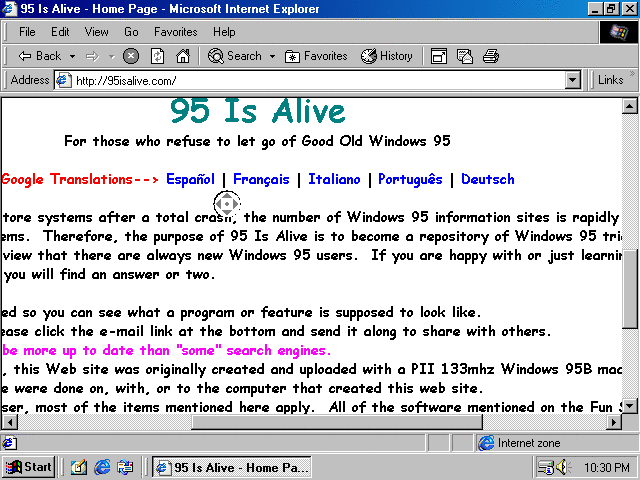Viewport: 640px width, 480px height.
Task: Click the Windows 95 tagline text
Action: pos(258,141)
